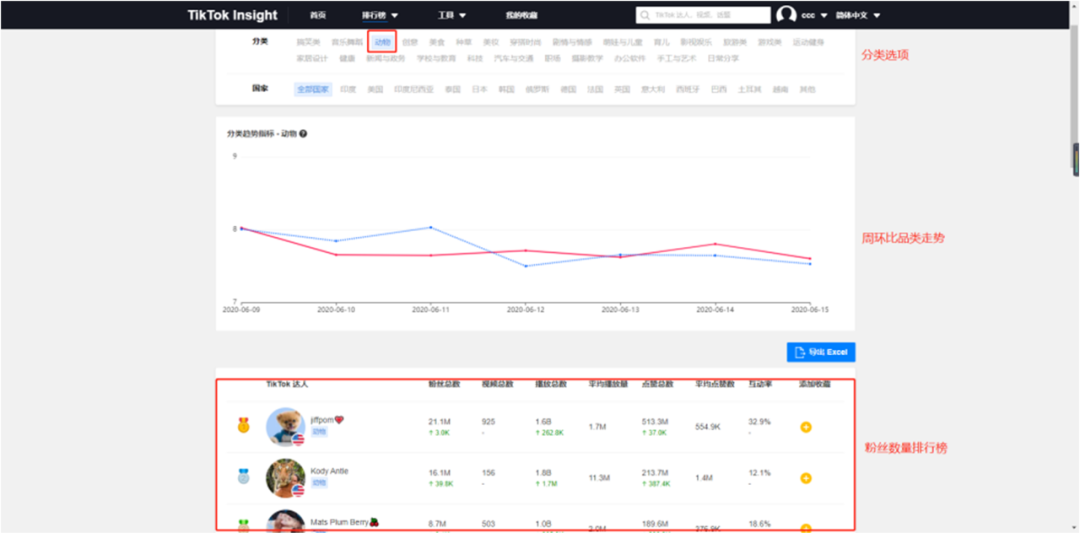Screen dimensions: 1080x533
Task: Go to the 首页 nav item
Action: 317,15
